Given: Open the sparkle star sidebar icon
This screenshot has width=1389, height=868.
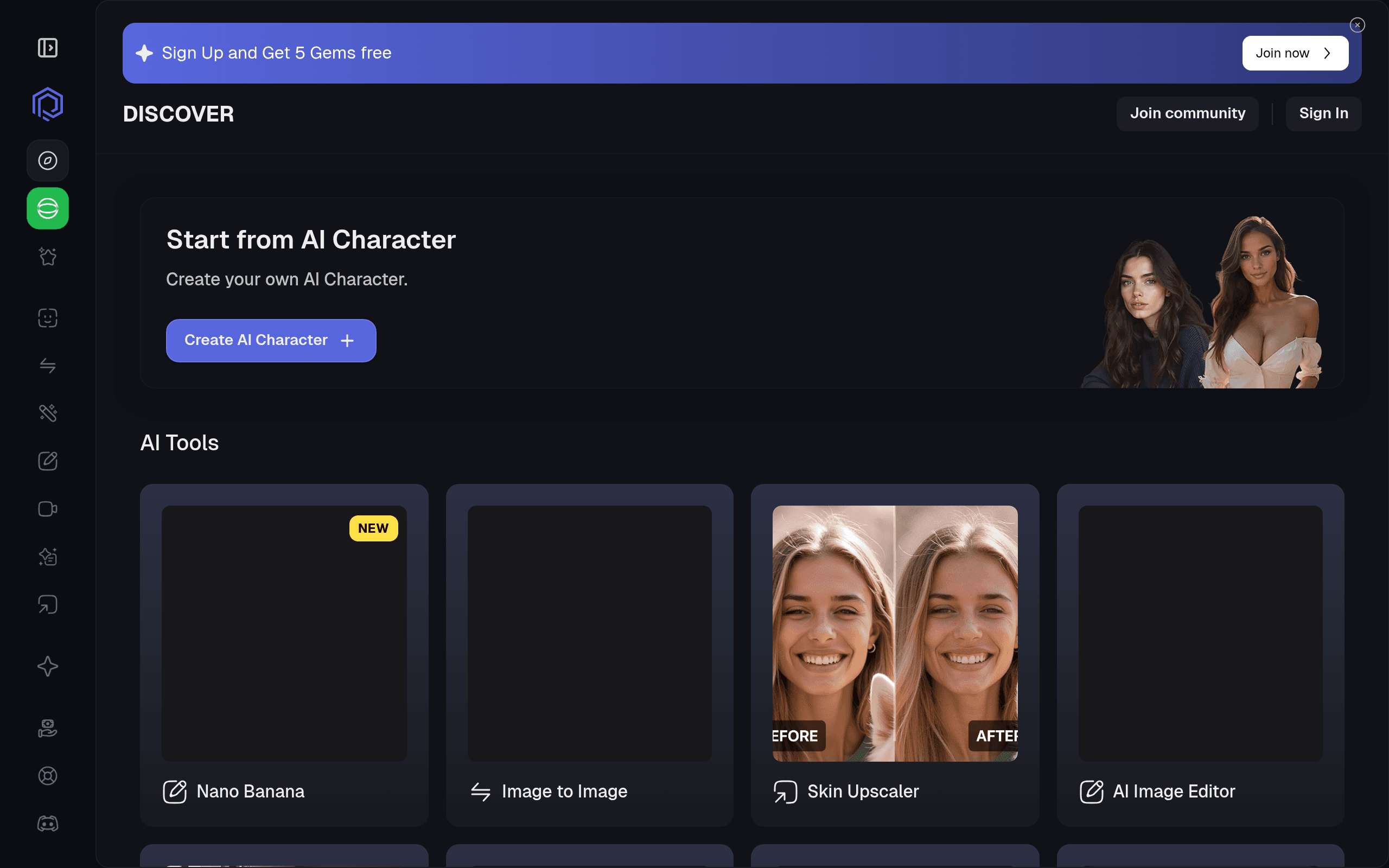Looking at the screenshot, I should coord(48,256).
